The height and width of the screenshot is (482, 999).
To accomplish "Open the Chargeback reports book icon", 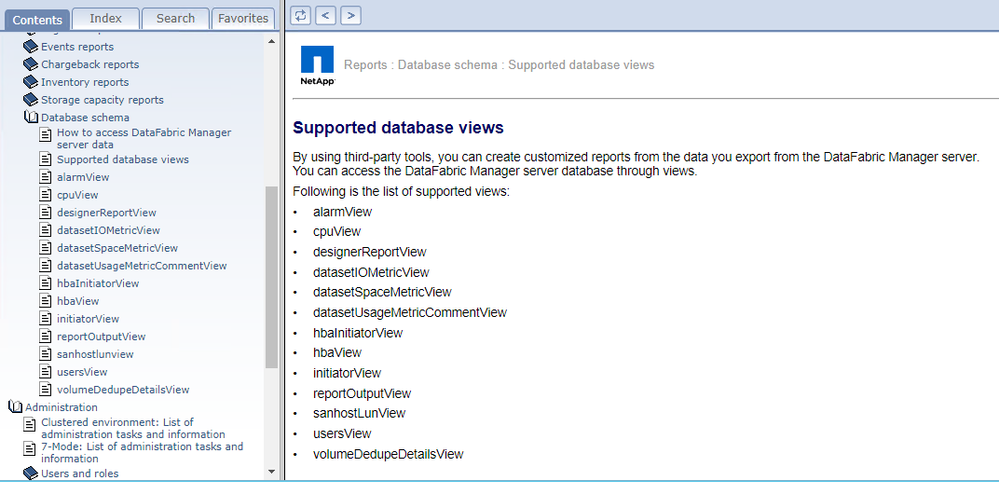I will coord(31,64).
